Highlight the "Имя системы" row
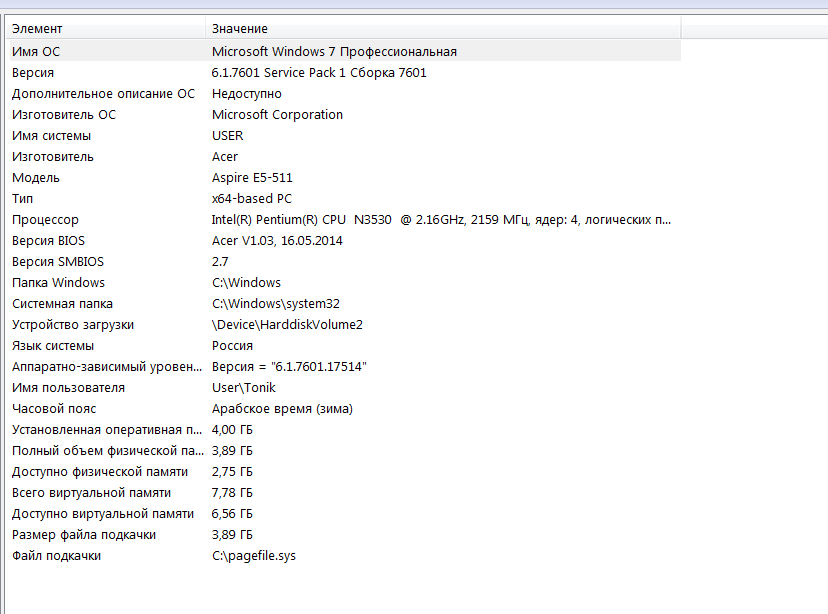 coord(51,136)
